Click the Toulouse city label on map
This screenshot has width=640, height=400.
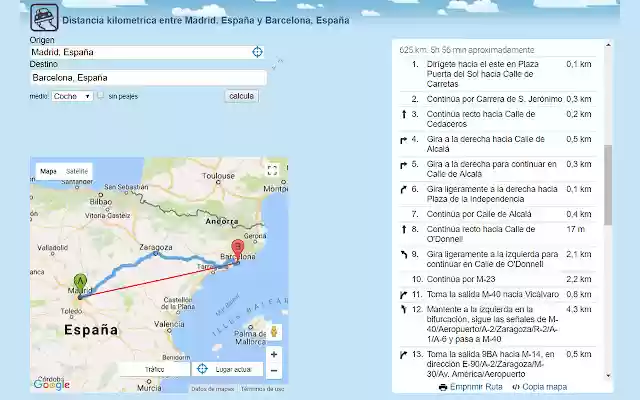coord(218,176)
